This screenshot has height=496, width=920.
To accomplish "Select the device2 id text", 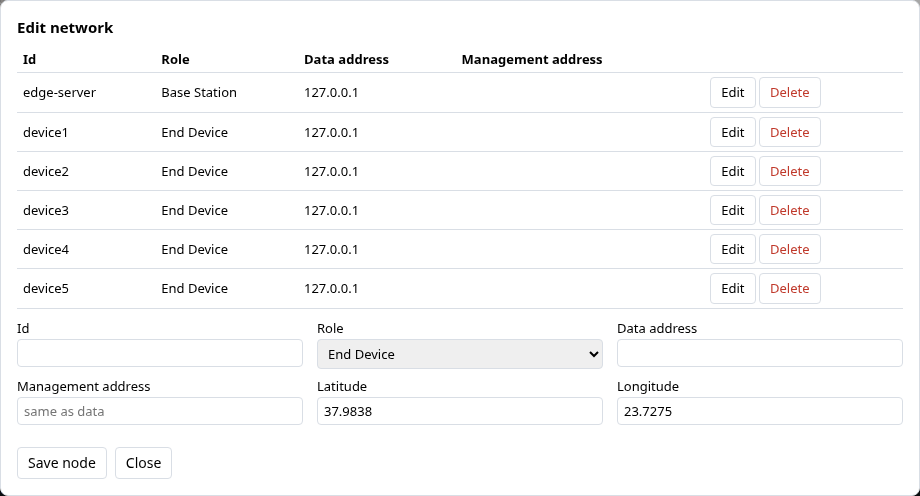I will click(x=46, y=171).
